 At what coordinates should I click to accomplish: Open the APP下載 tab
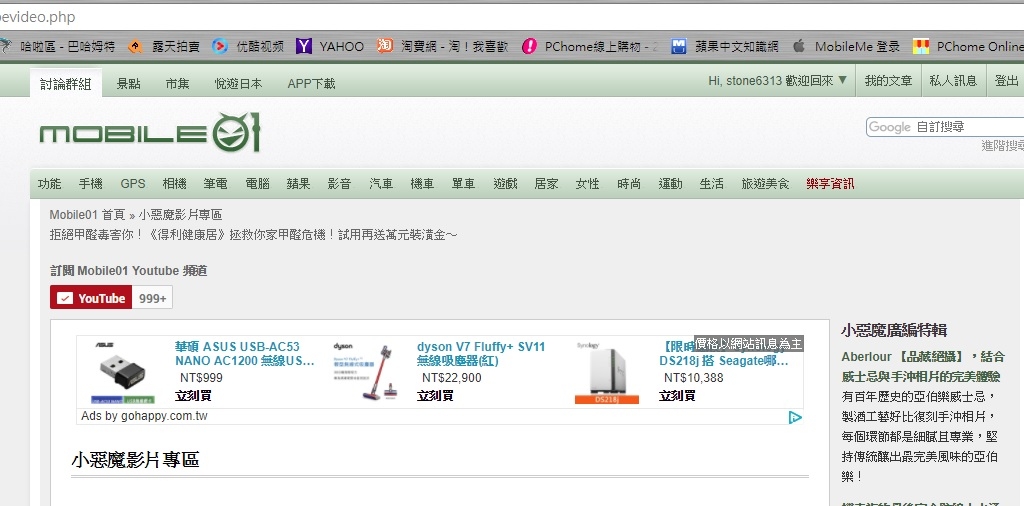pos(312,84)
